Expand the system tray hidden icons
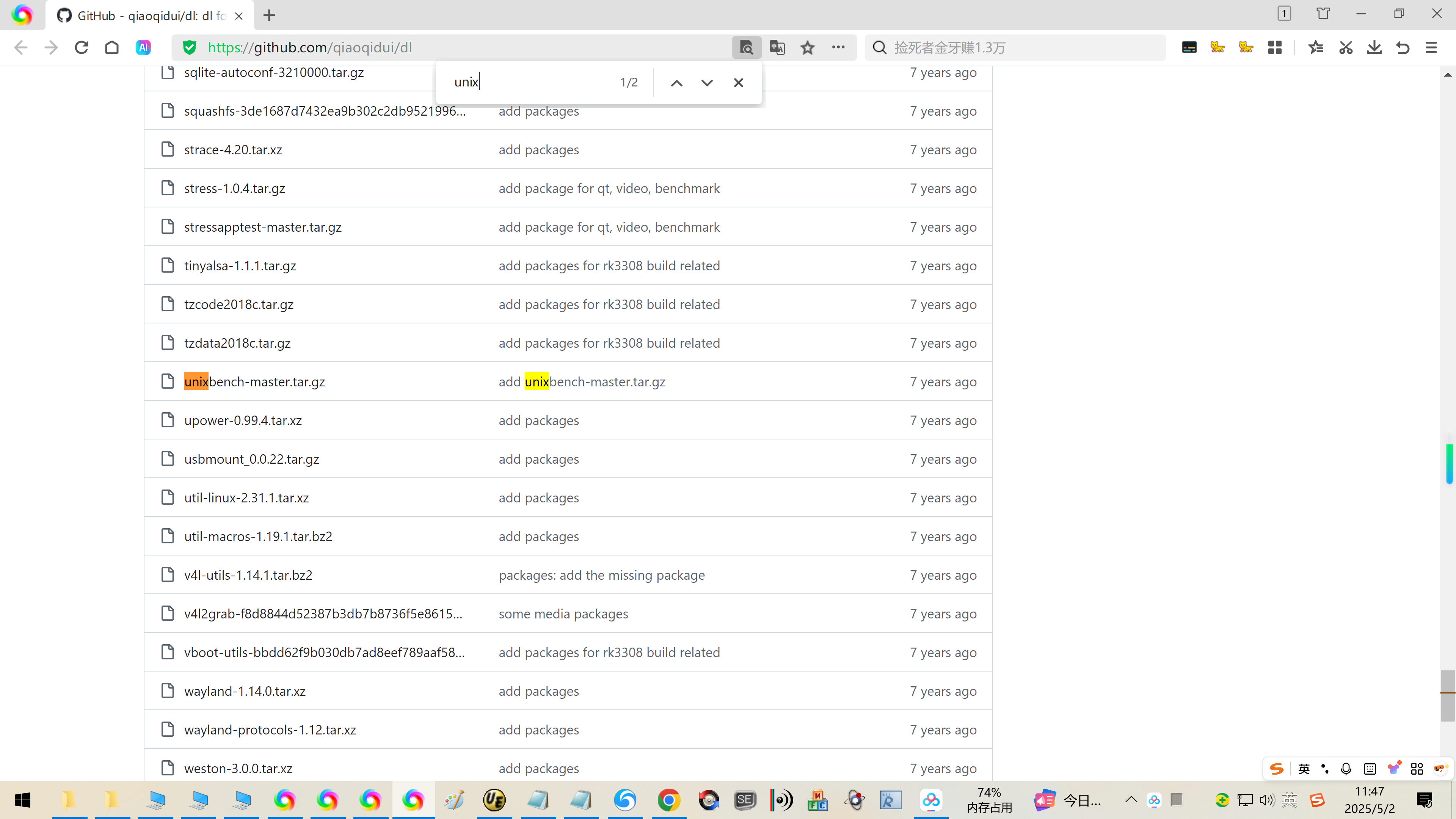Image resolution: width=1456 pixels, height=819 pixels. coord(1131,799)
